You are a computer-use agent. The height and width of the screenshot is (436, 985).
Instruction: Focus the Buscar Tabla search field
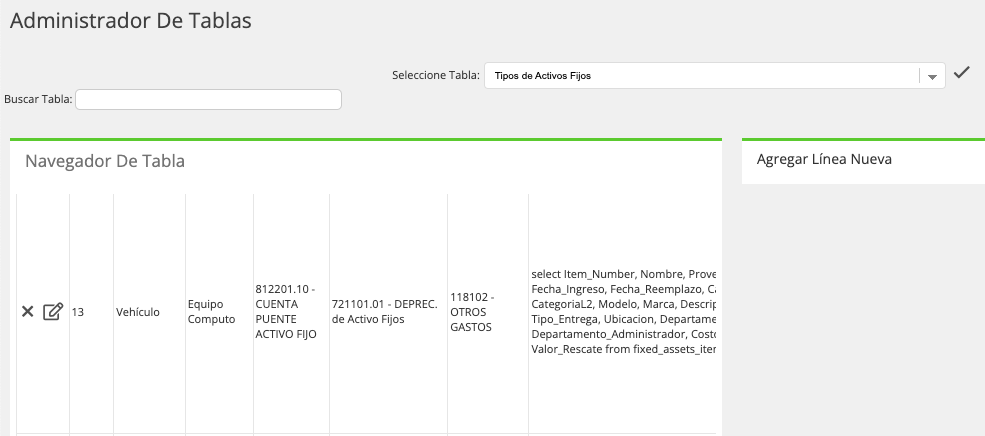(x=208, y=99)
